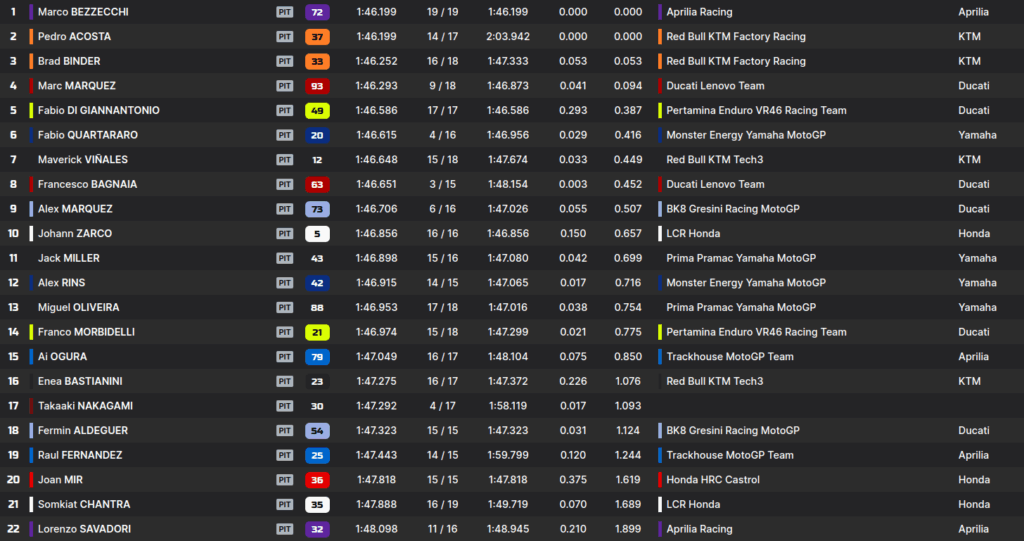Image resolution: width=1024 pixels, height=541 pixels.
Task: Click the PIT badge for Johann Zarco
Action: [285, 233]
